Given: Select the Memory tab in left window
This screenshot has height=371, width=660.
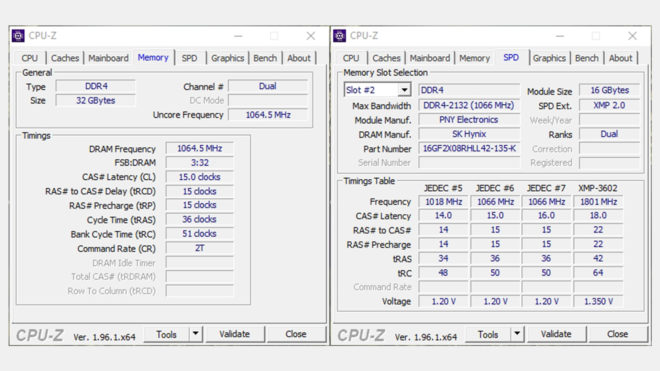Looking at the screenshot, I should point(153,58).
